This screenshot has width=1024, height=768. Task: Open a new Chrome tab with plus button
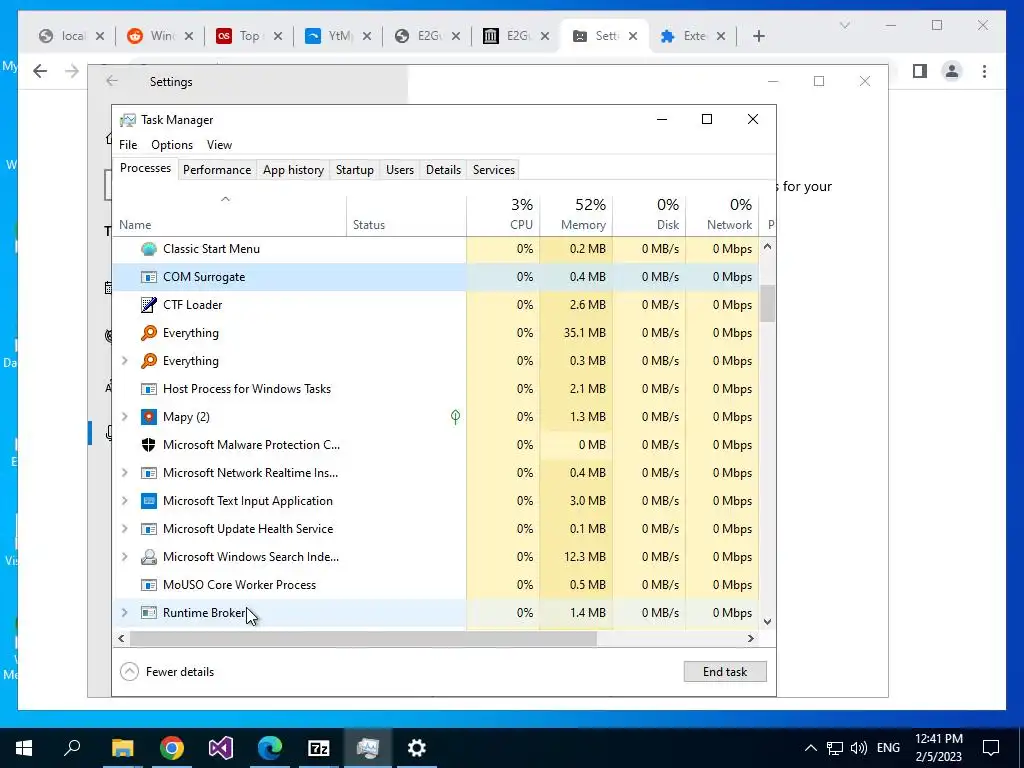[758, 36]
